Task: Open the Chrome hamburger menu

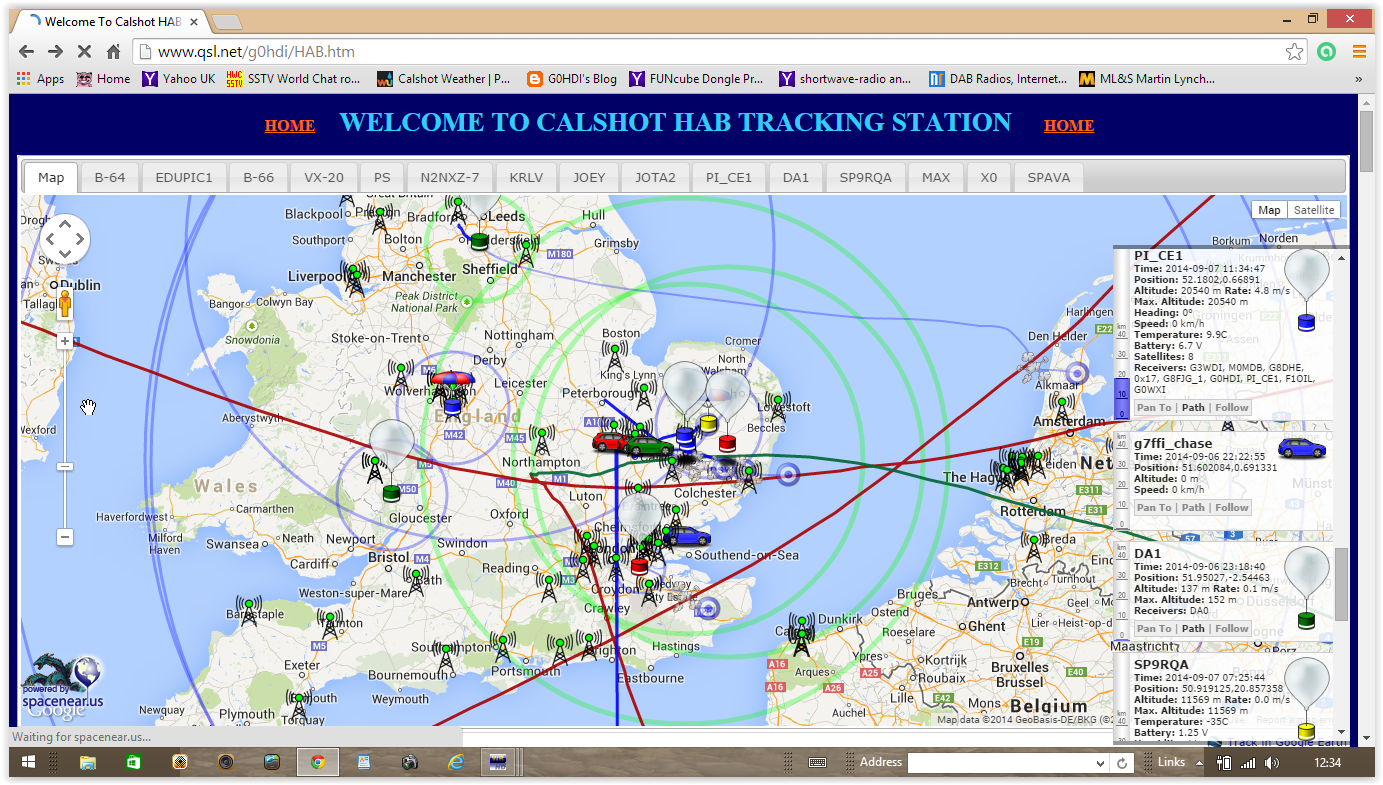Action: (x=1359, y=52)
